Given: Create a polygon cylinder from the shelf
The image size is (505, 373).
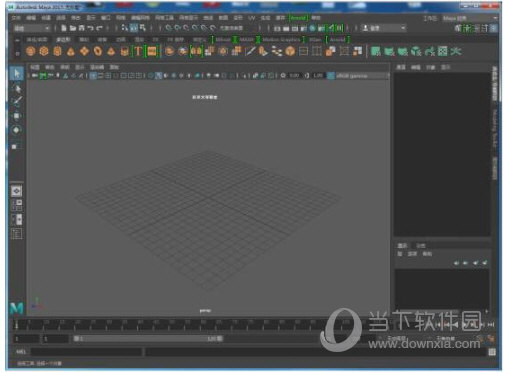Looking at the screenshot, I should 57,51.
